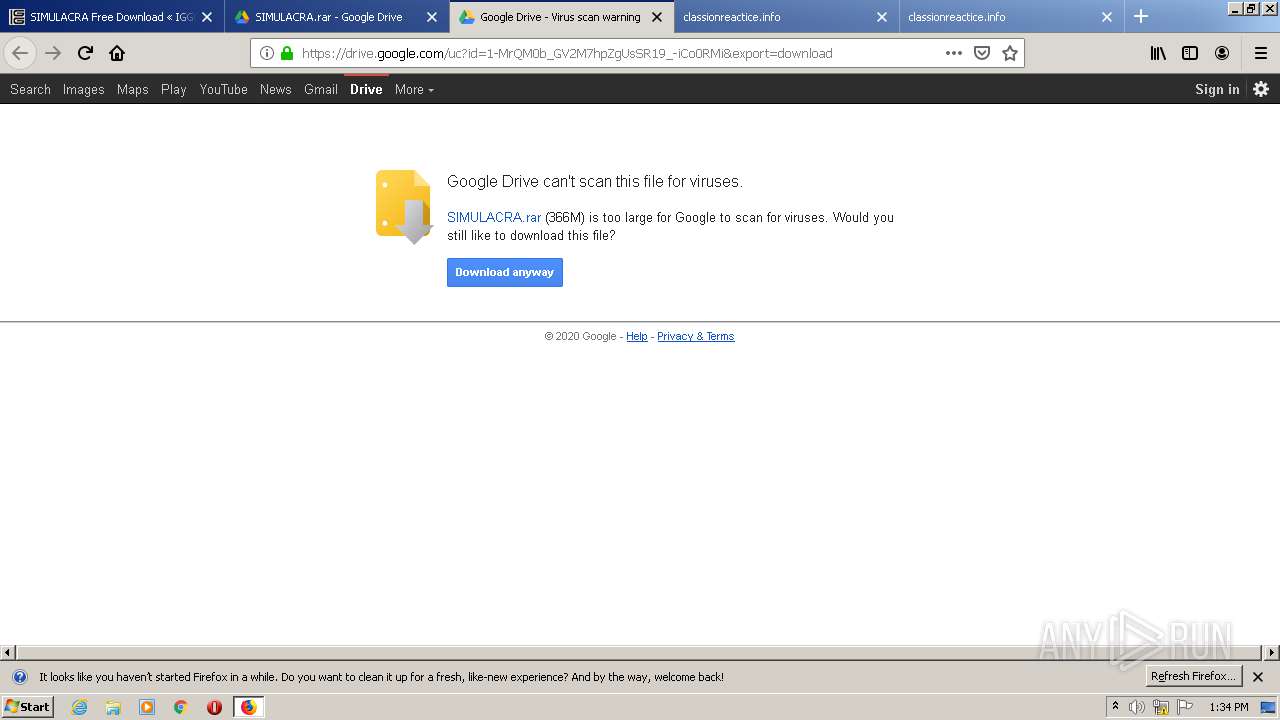The image size is (1280, 720).
Task: Close the SIMULACRA.rar - Google Drive tab
Action: point(432,17)
